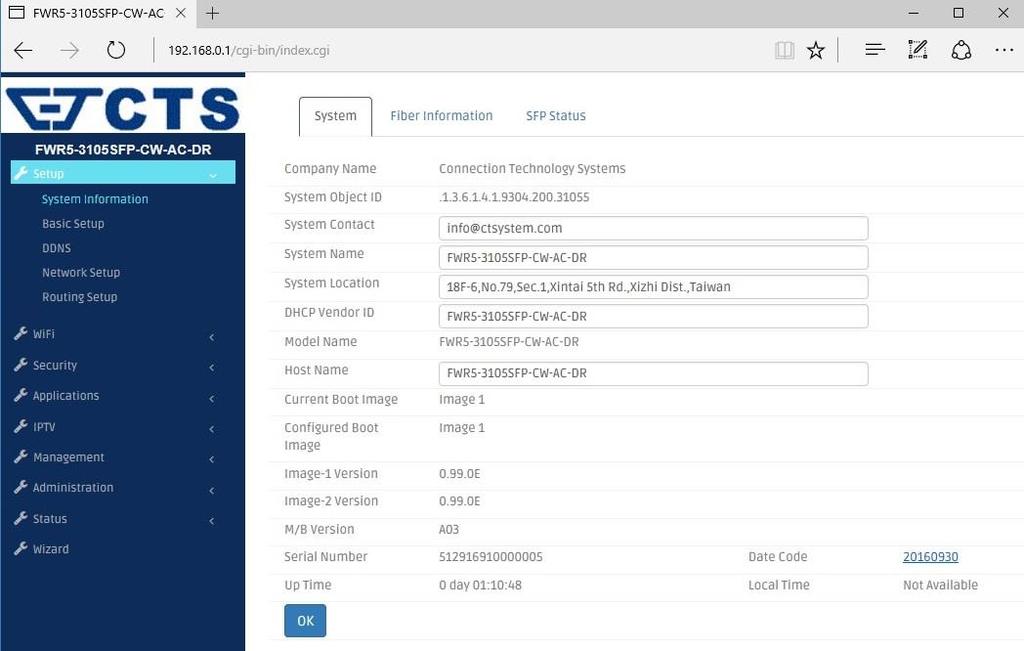1024x651 pixels.
Task: Click the wrench icon next to Setup
Action: (21, 173)
